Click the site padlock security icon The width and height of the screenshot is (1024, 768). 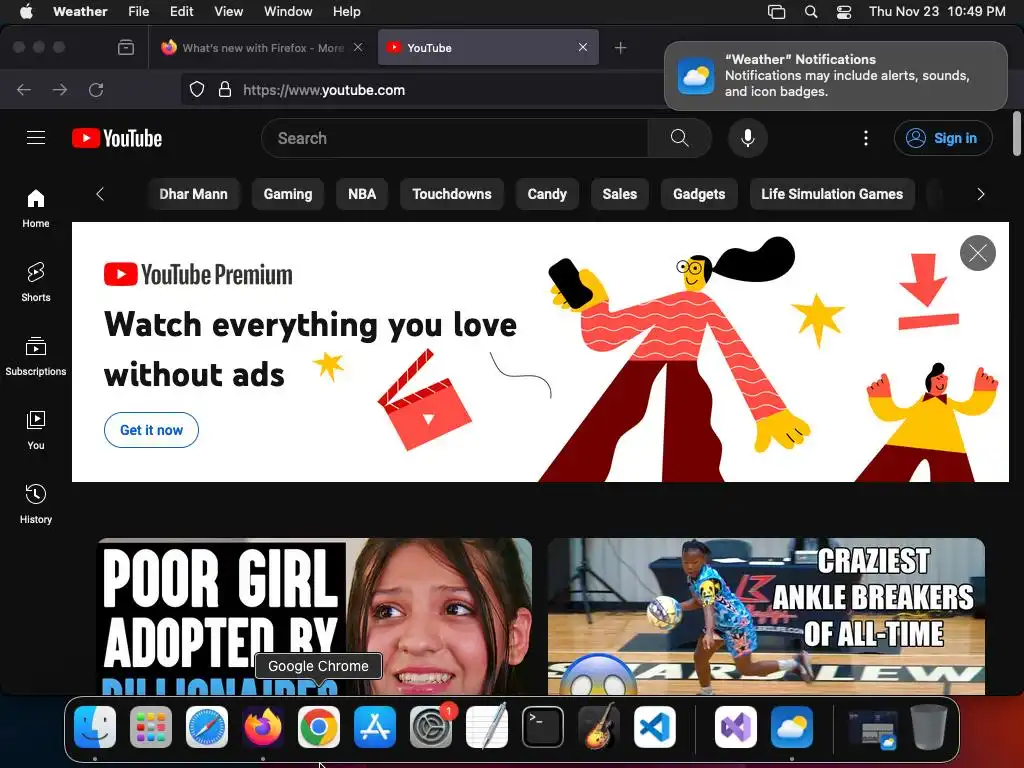tap(225, 89)
